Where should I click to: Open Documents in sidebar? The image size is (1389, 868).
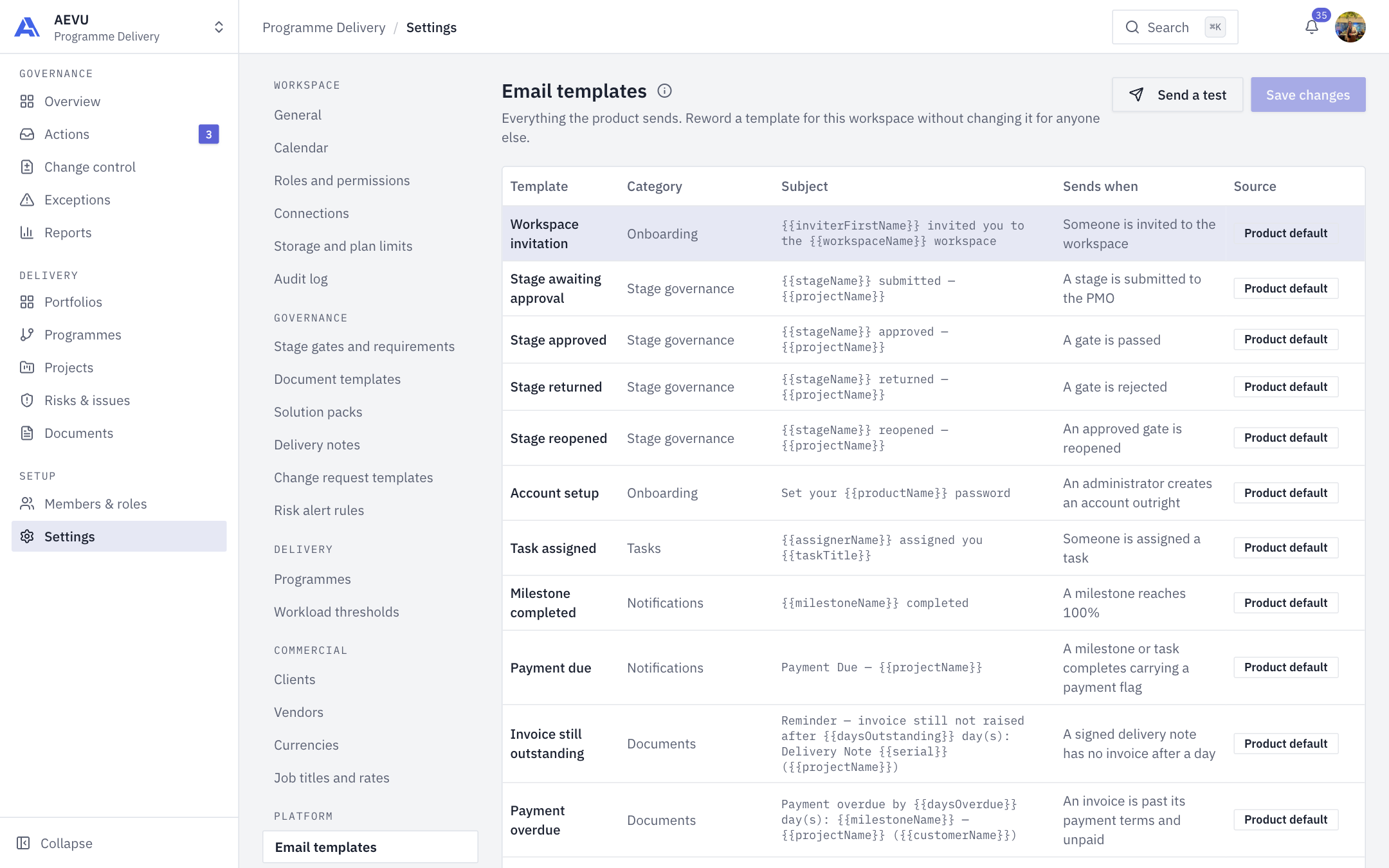[119, 433]
